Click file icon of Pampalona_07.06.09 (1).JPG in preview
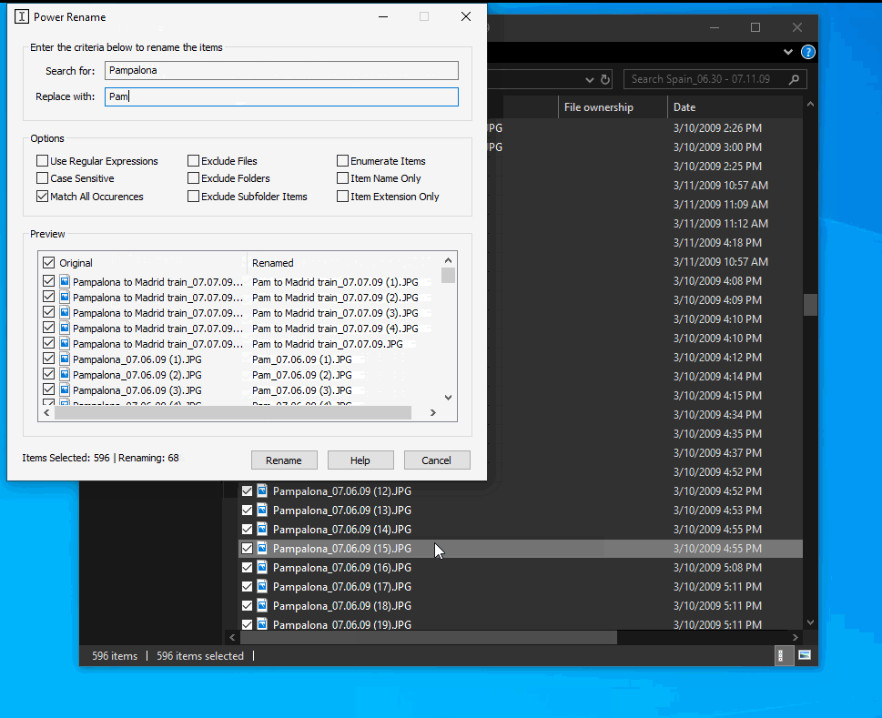882x718 pixels. (x=65, y=359)
